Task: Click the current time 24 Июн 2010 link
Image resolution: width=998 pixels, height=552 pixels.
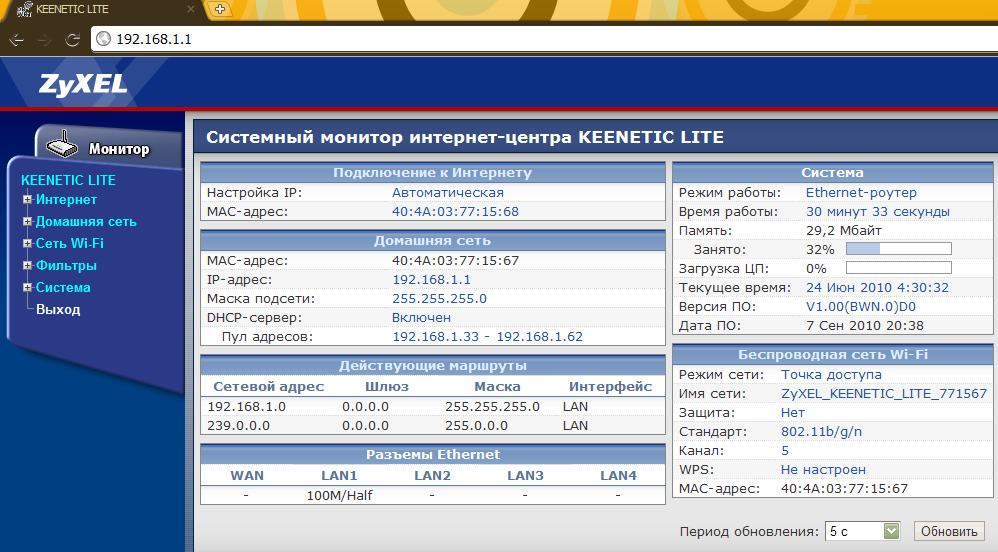Action: tap(877, 288)
